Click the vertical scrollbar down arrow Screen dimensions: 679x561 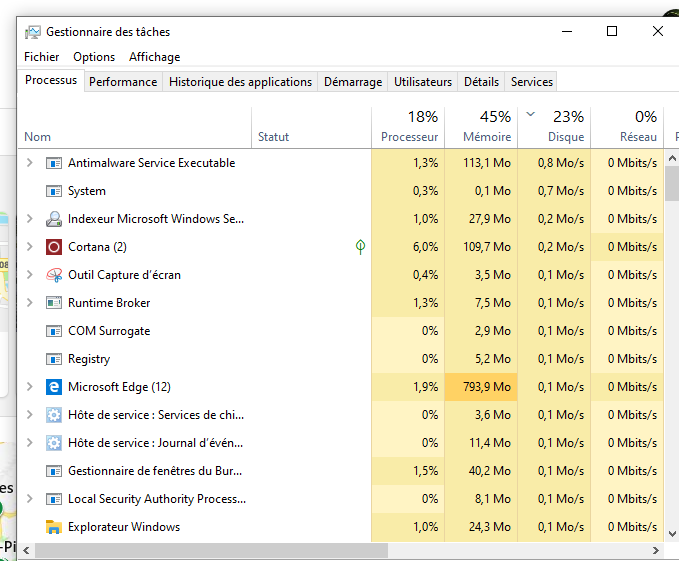click(x=672, y=533)
